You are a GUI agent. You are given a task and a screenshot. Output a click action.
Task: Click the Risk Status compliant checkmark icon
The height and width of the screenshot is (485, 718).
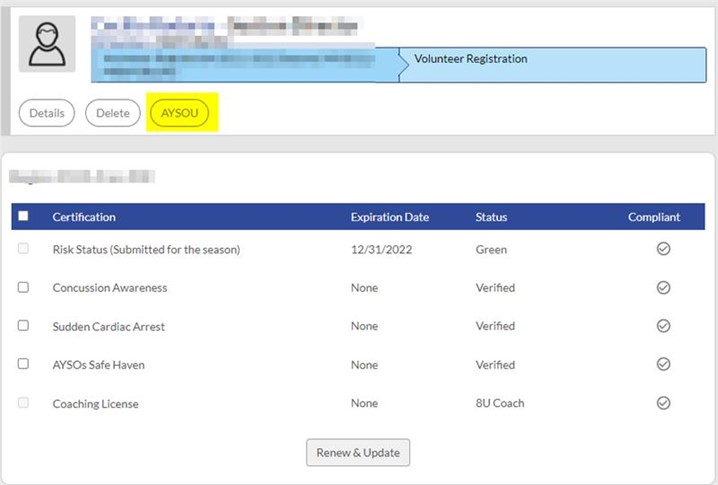click(x=662, y=249)
